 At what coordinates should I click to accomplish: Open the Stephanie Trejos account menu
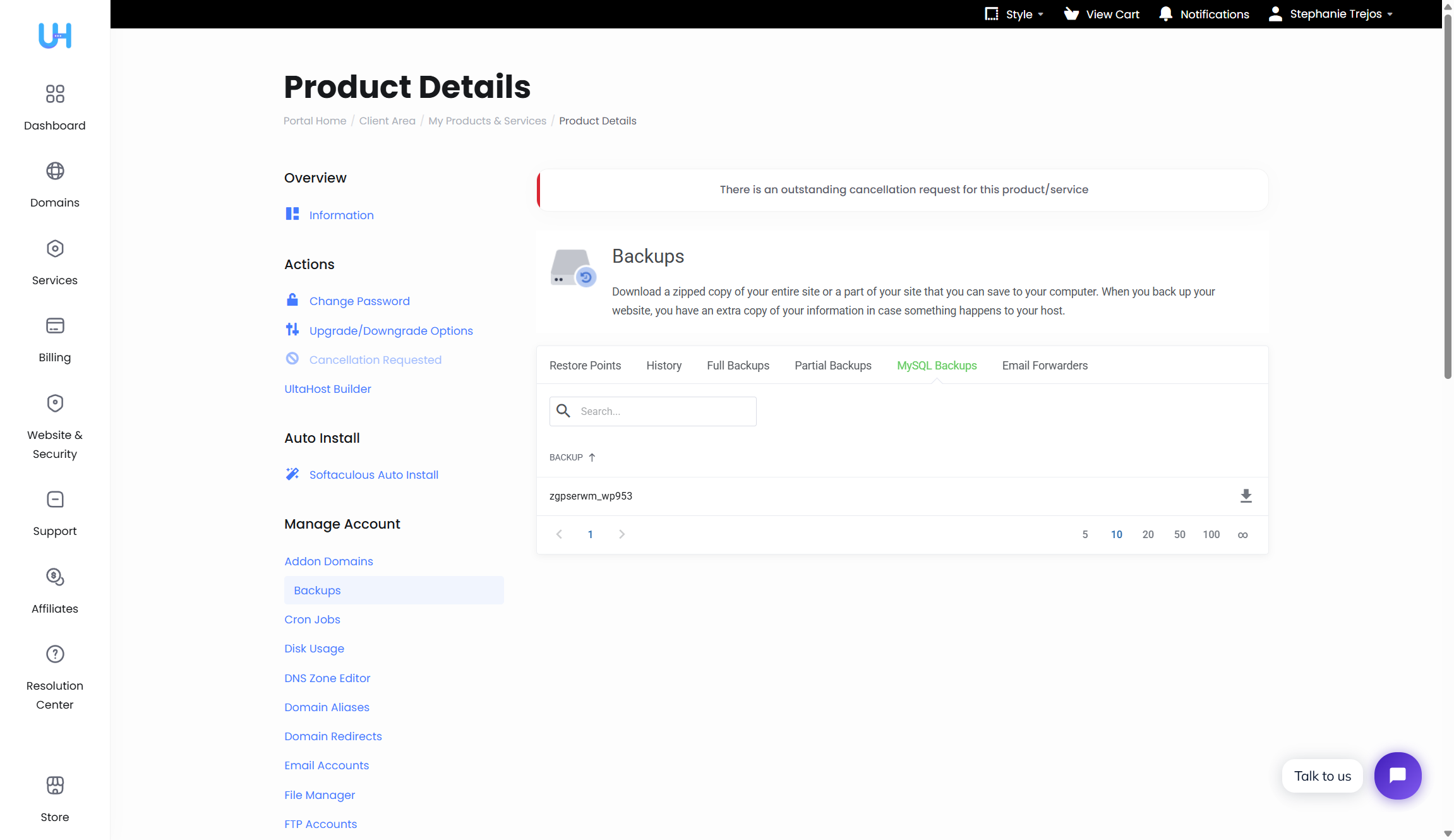1331,14
